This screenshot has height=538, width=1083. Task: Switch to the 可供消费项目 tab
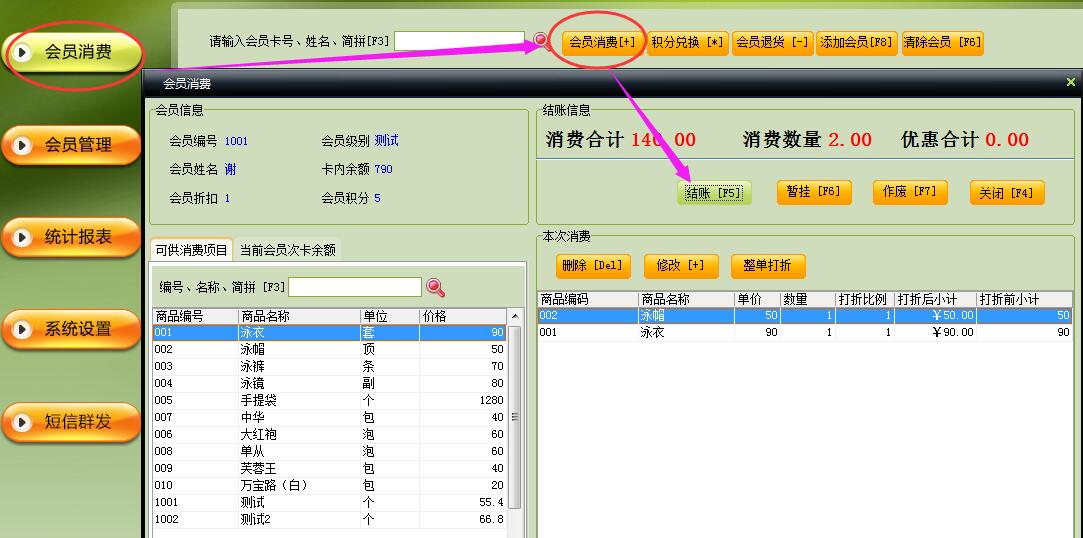[x=191, y=250]
